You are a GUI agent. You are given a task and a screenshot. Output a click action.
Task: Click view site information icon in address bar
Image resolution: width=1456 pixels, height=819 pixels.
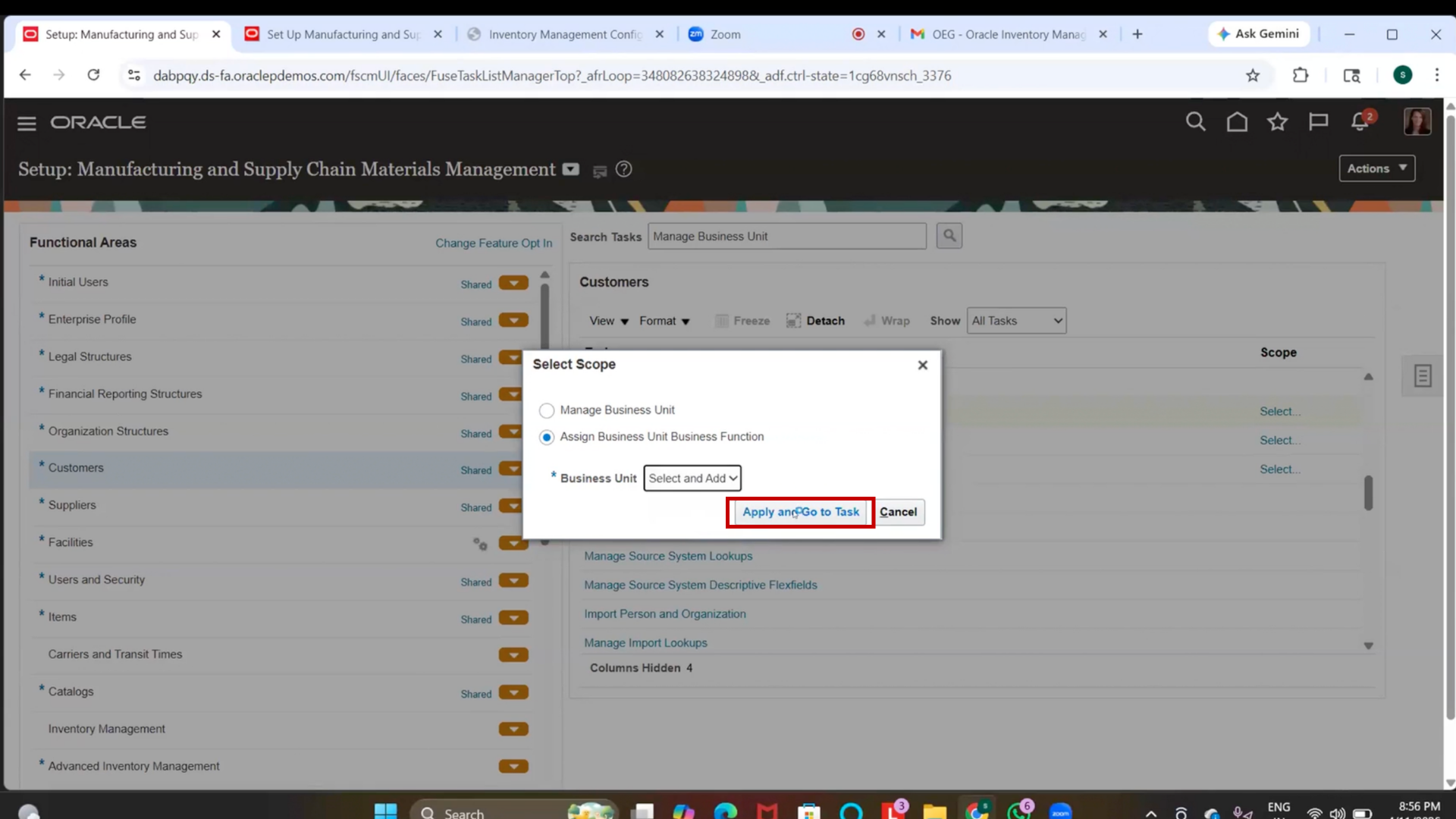tap(134, 75)
